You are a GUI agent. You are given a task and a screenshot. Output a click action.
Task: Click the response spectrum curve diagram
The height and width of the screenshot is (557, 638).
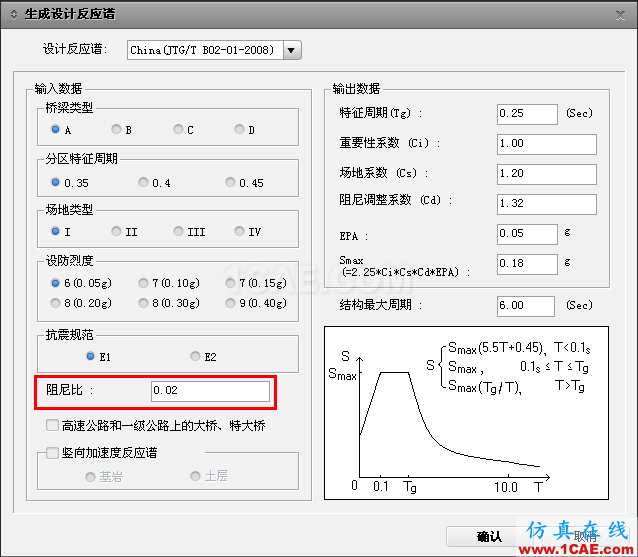click(466, 413)
